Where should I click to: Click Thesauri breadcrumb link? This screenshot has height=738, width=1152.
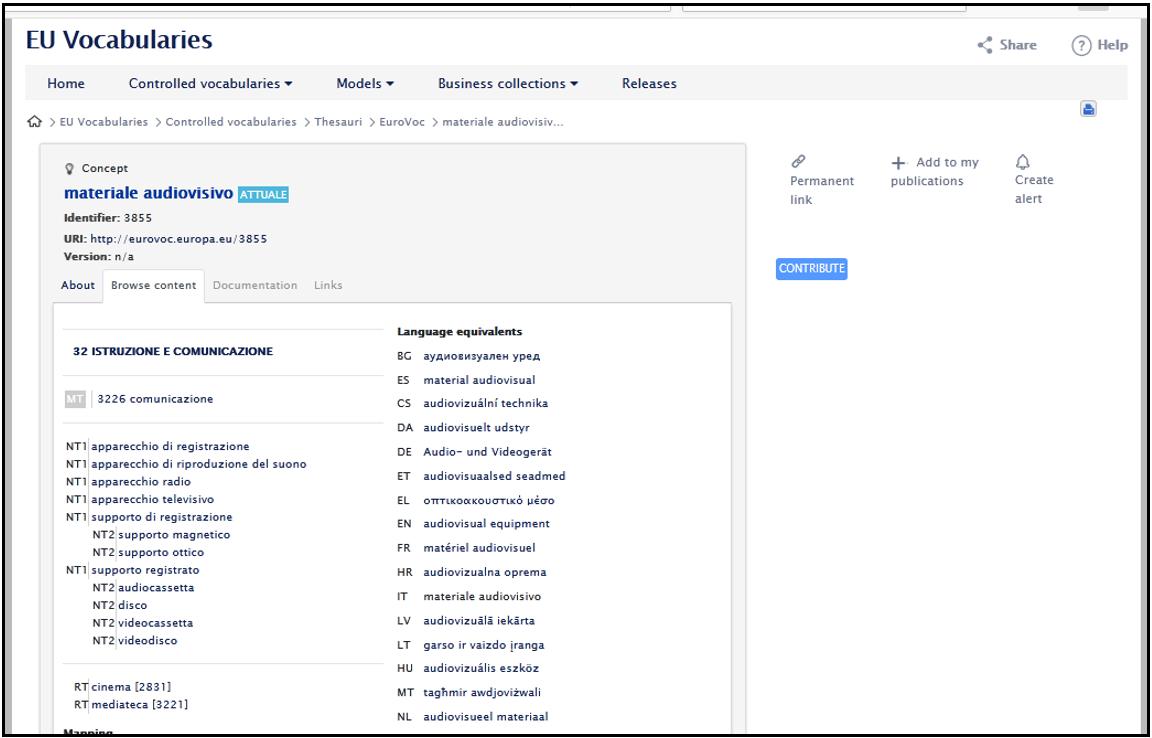338,122
